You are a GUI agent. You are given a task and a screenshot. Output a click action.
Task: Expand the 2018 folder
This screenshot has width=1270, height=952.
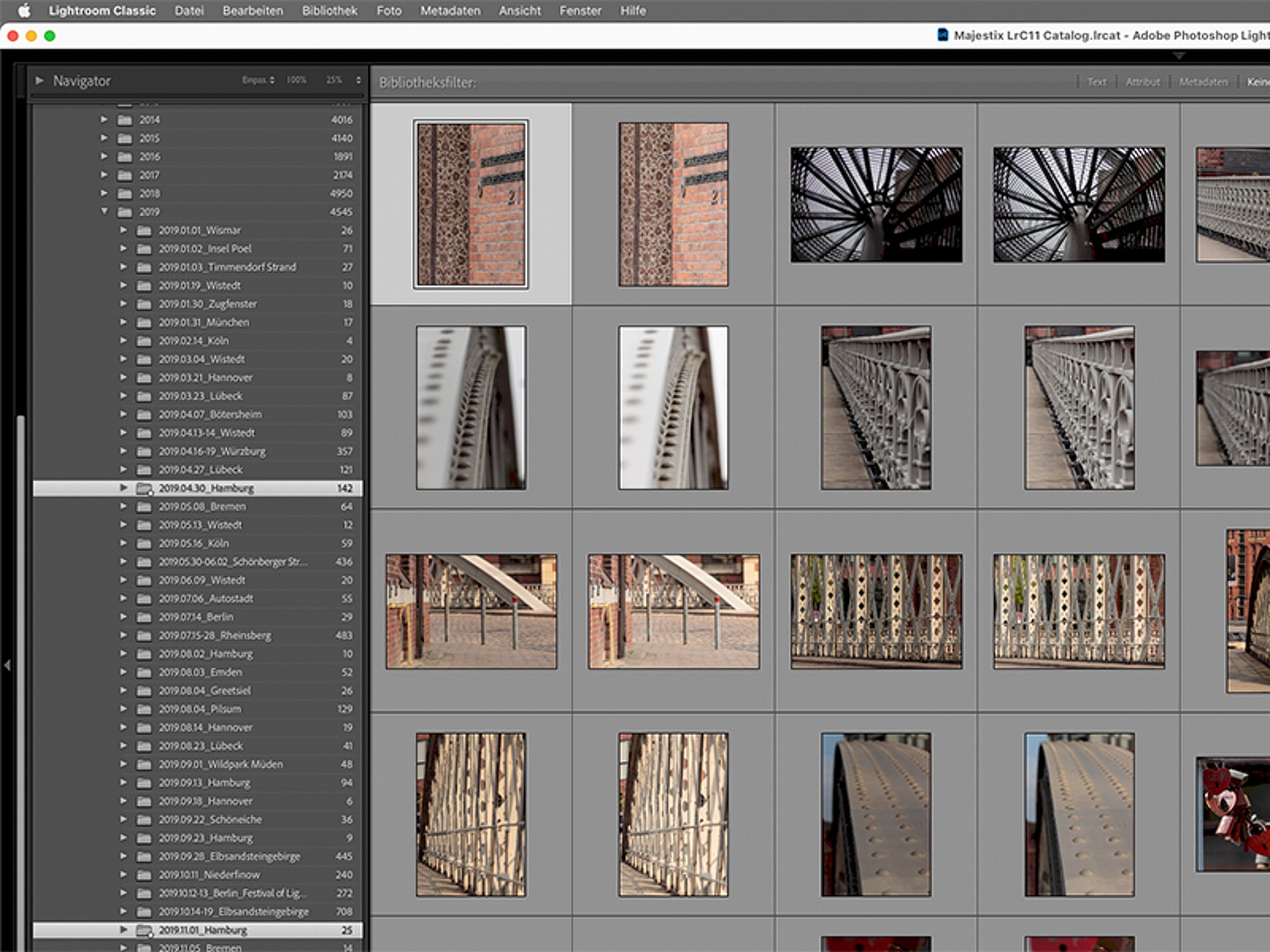click(x=104, y=193)
